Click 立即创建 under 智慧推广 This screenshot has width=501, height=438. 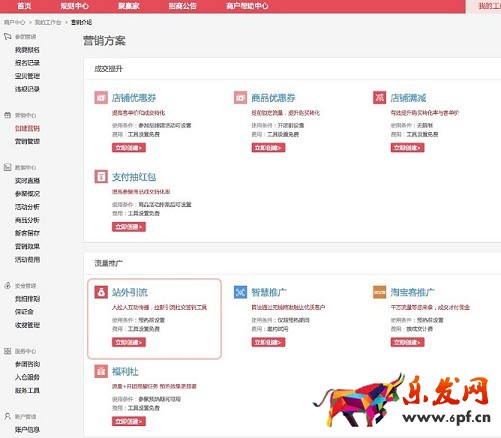pyautogui.click(x=268, y=342)
